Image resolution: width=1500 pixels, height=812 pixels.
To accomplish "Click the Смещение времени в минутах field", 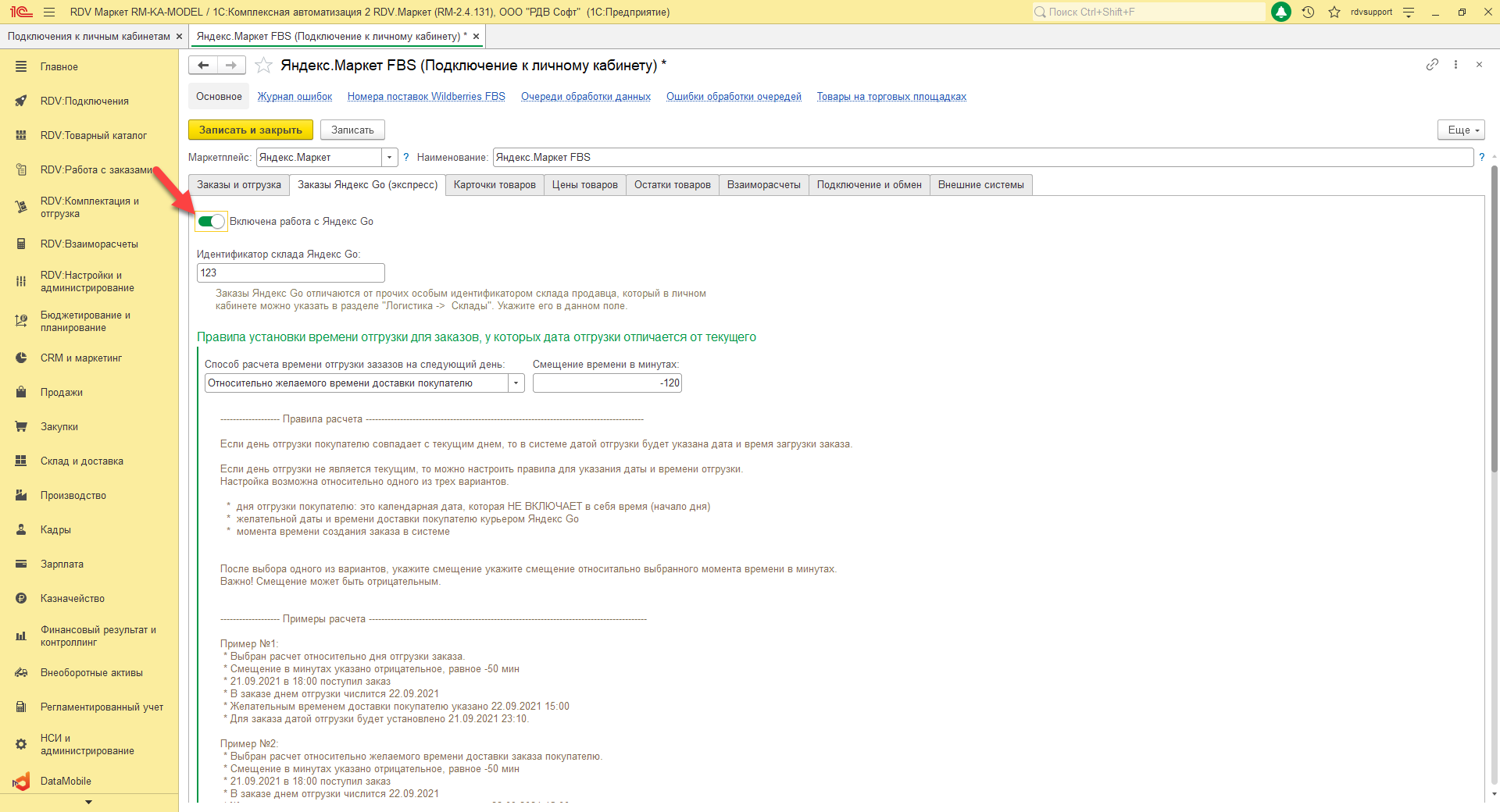I will pos(607,383).
